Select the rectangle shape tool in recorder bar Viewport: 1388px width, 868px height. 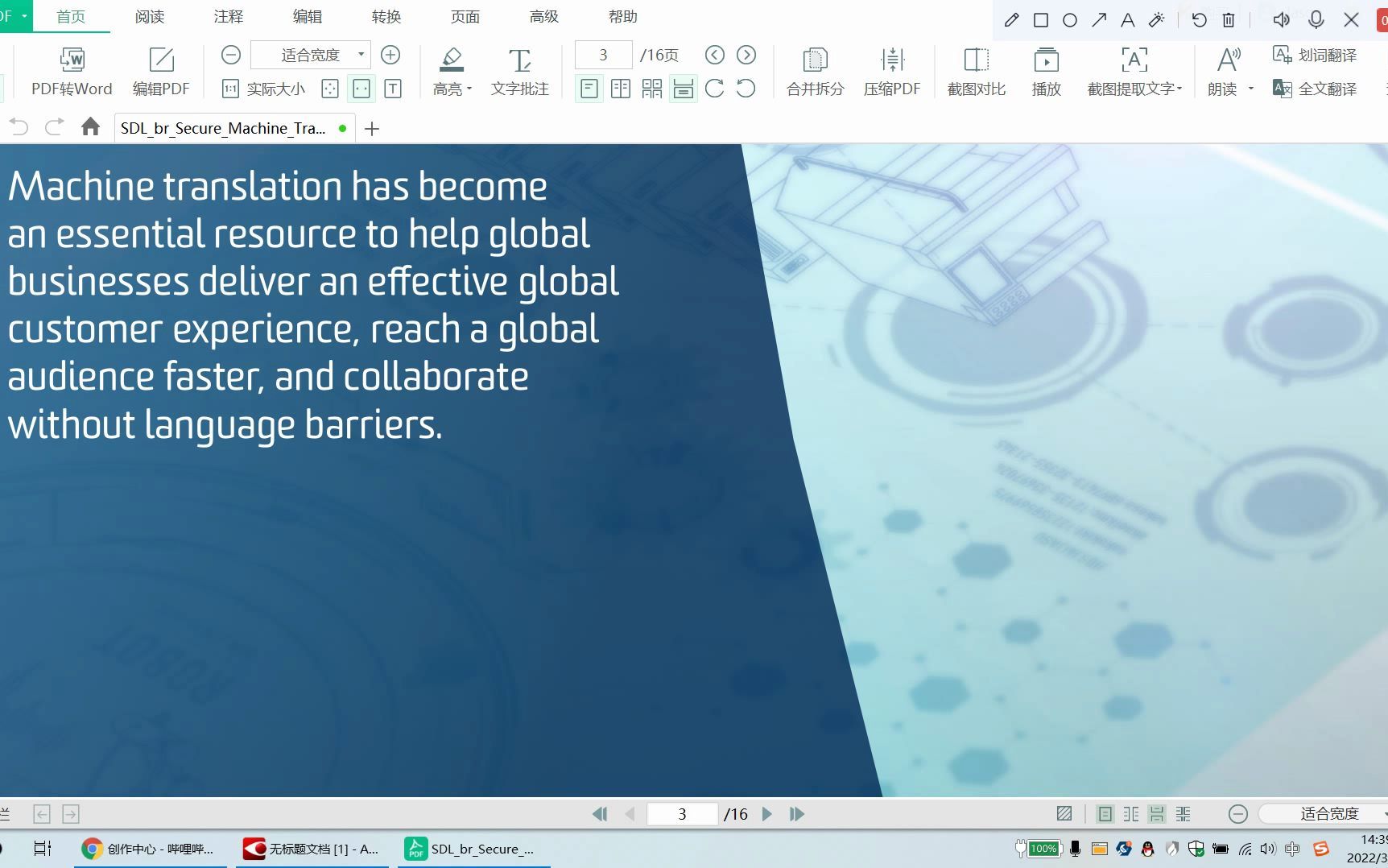click(x=1041, y=20)
